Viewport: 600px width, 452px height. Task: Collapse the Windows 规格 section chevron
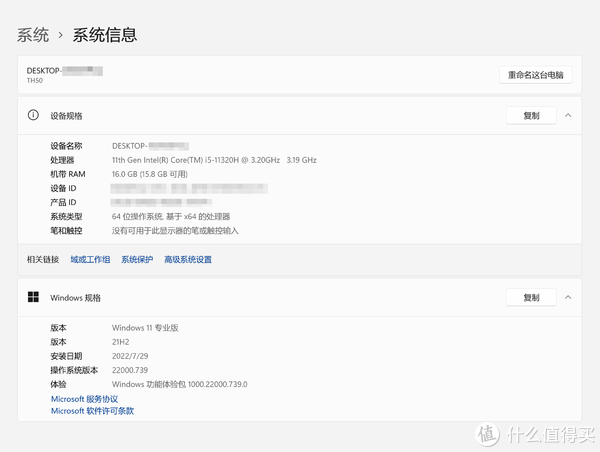(568, 297)
